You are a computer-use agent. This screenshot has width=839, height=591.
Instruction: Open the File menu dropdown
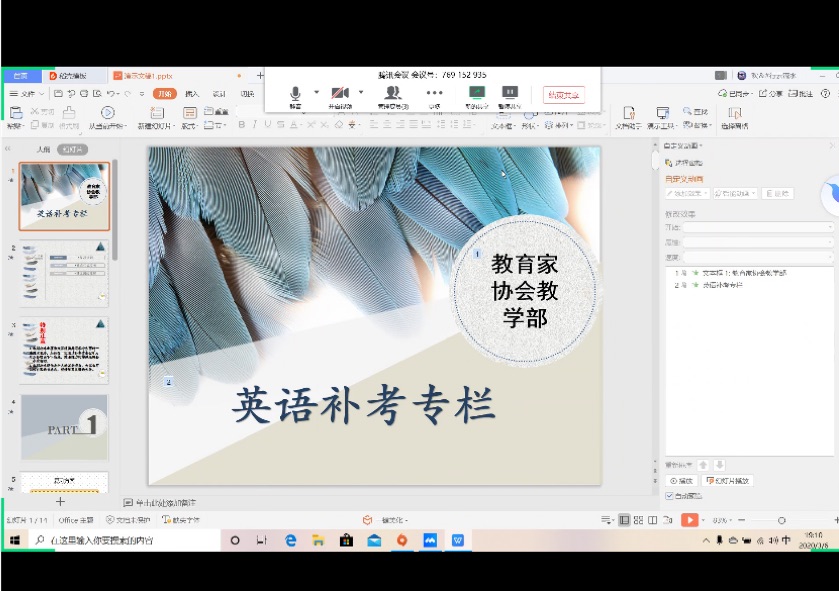[x=28, y=93]
